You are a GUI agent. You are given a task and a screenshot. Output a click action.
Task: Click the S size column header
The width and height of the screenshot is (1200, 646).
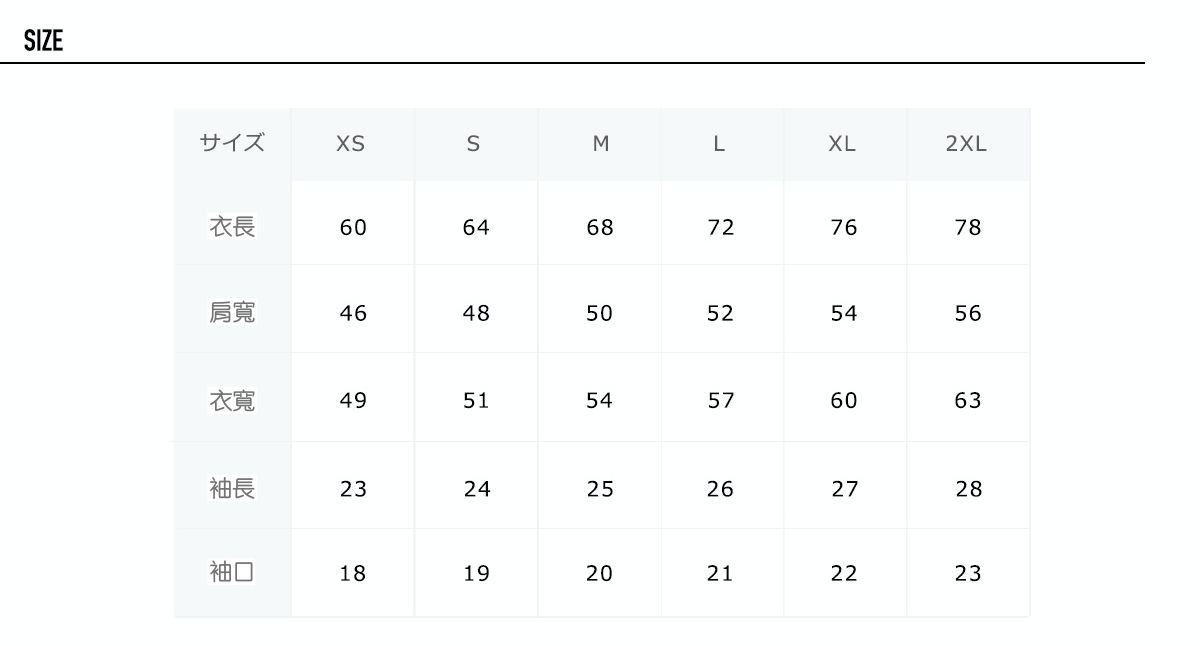pyautogui.click(x=474, y=144)
